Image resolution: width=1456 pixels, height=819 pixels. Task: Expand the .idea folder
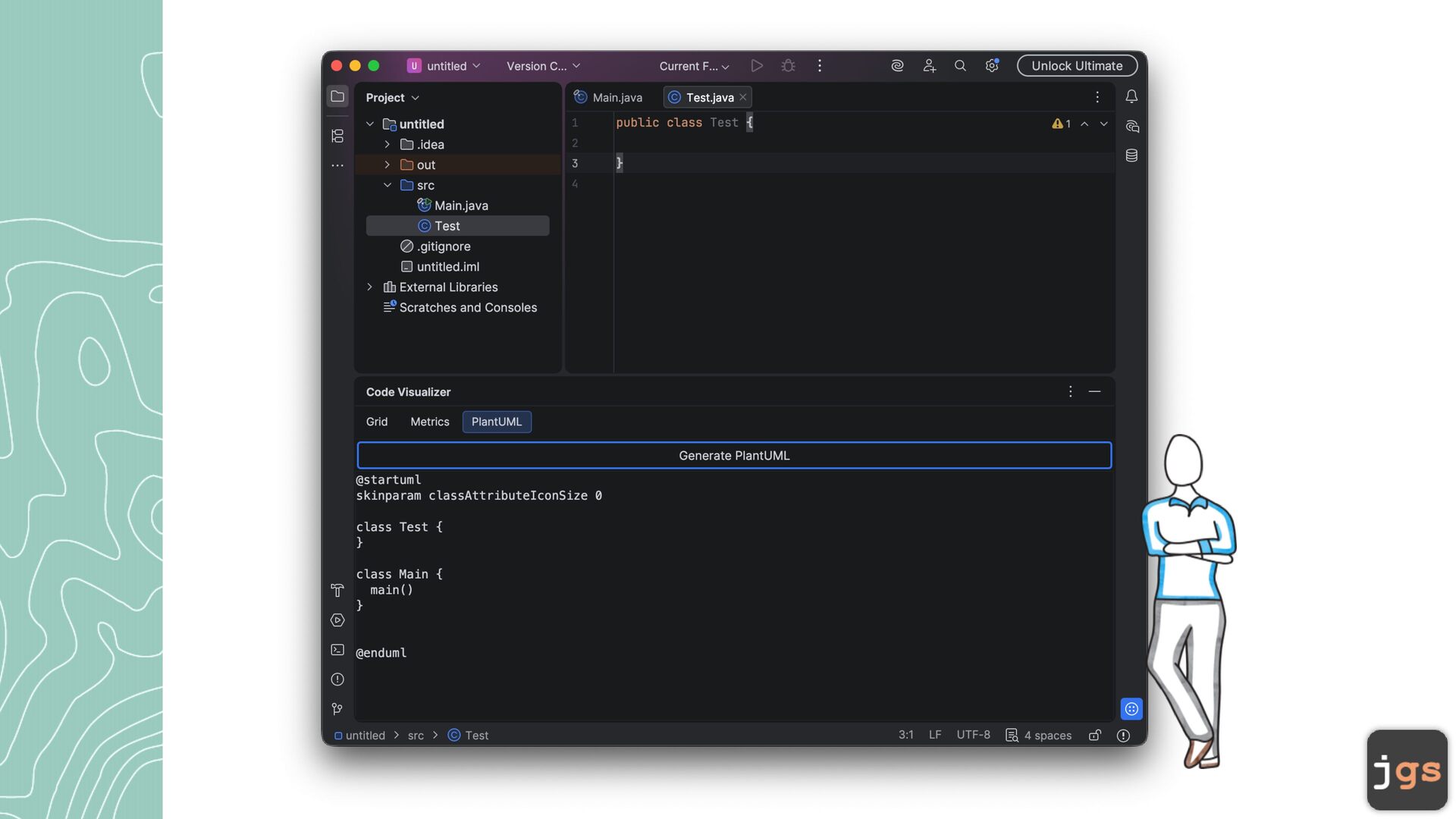[387, 144]
